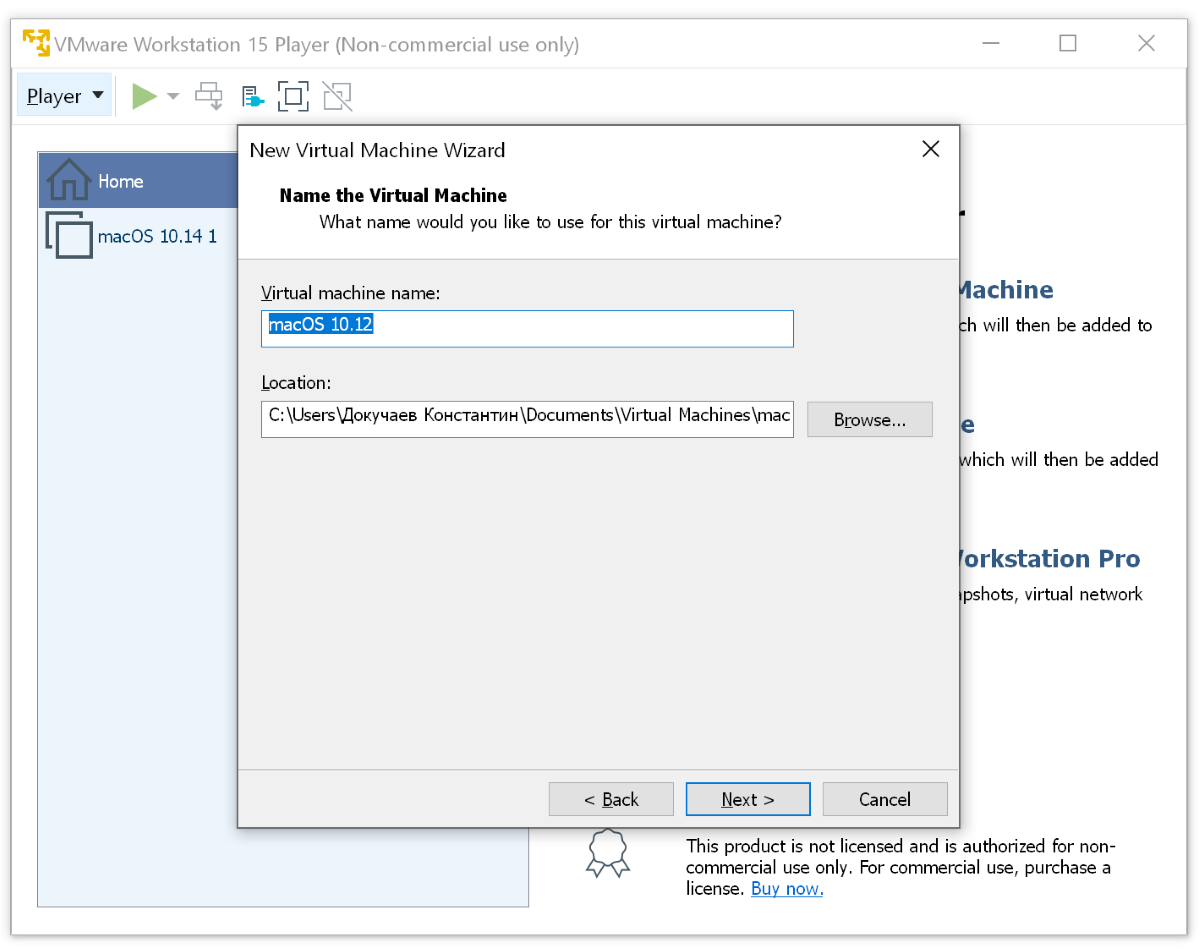Screen dimensions: 1200x949
Task: Select the macOS 10.14 1 virtual machine
Action: click(x=156, y=237)
